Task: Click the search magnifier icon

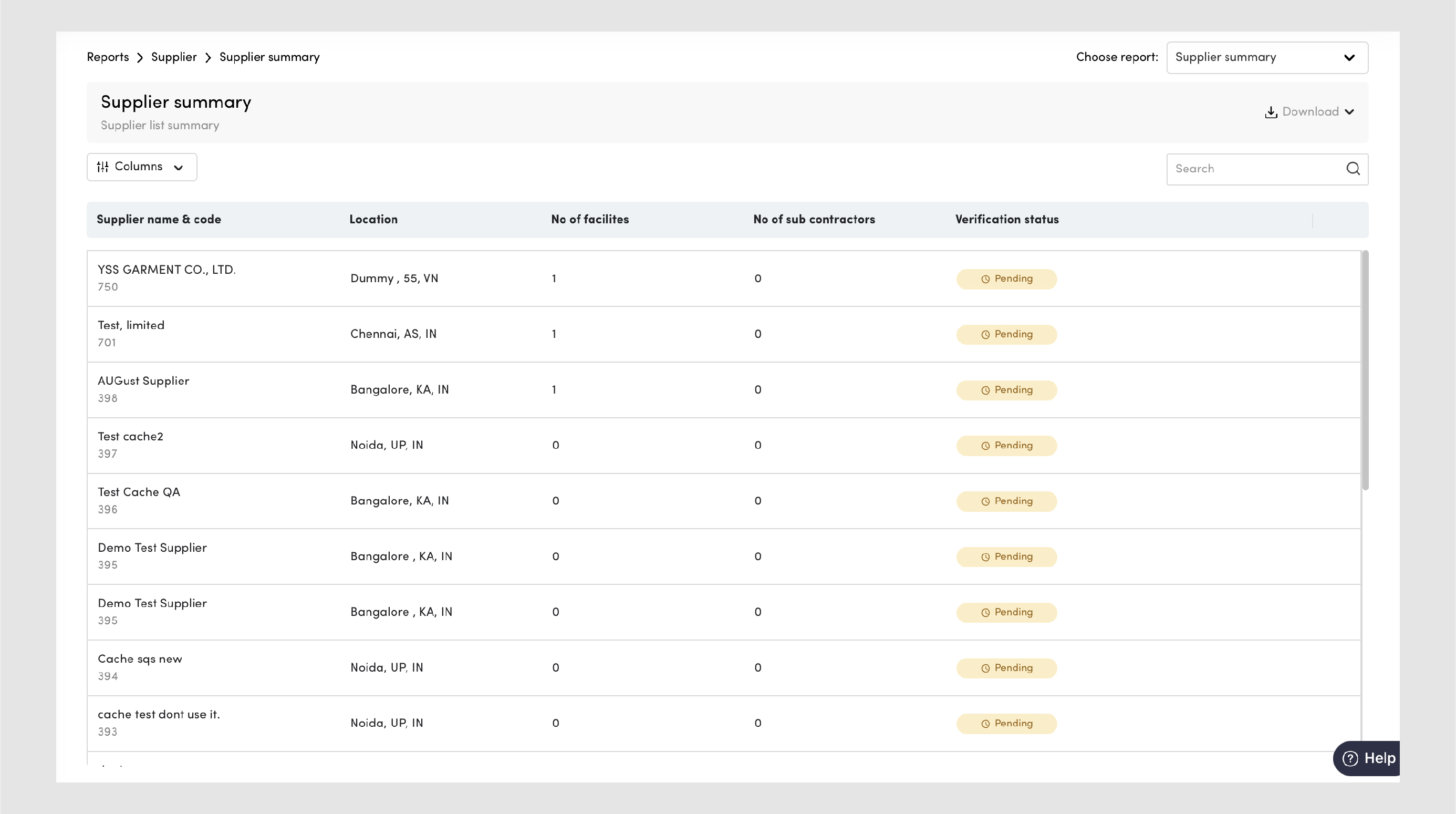Action: (x=1353, y=169)
